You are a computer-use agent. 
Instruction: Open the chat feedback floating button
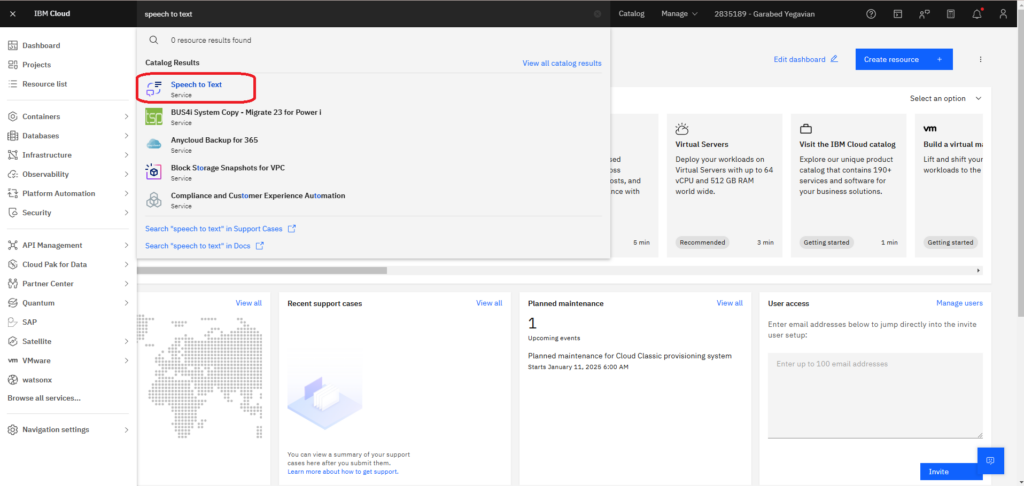click(990, 461)
